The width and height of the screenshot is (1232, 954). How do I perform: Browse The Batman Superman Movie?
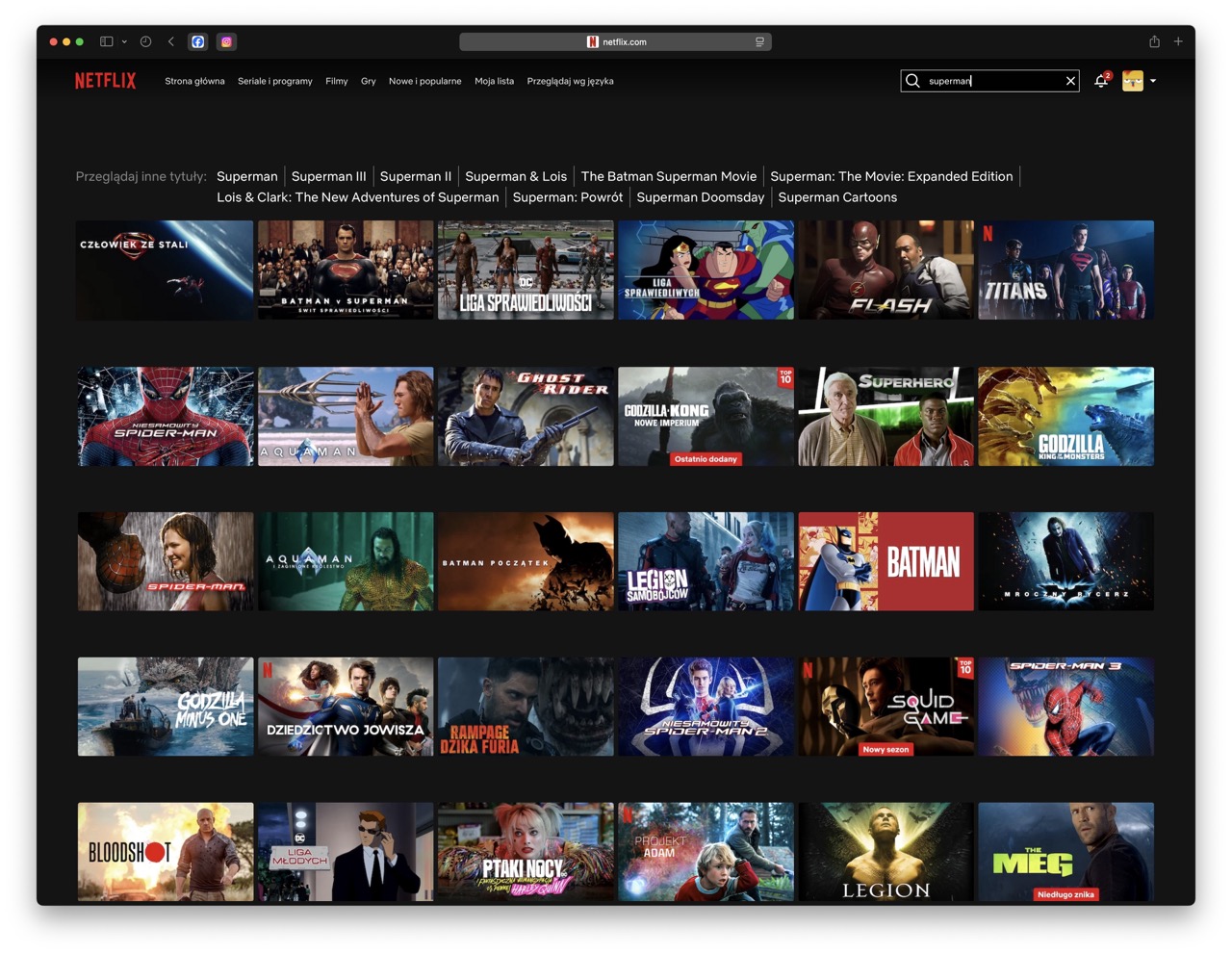[669, 176]
